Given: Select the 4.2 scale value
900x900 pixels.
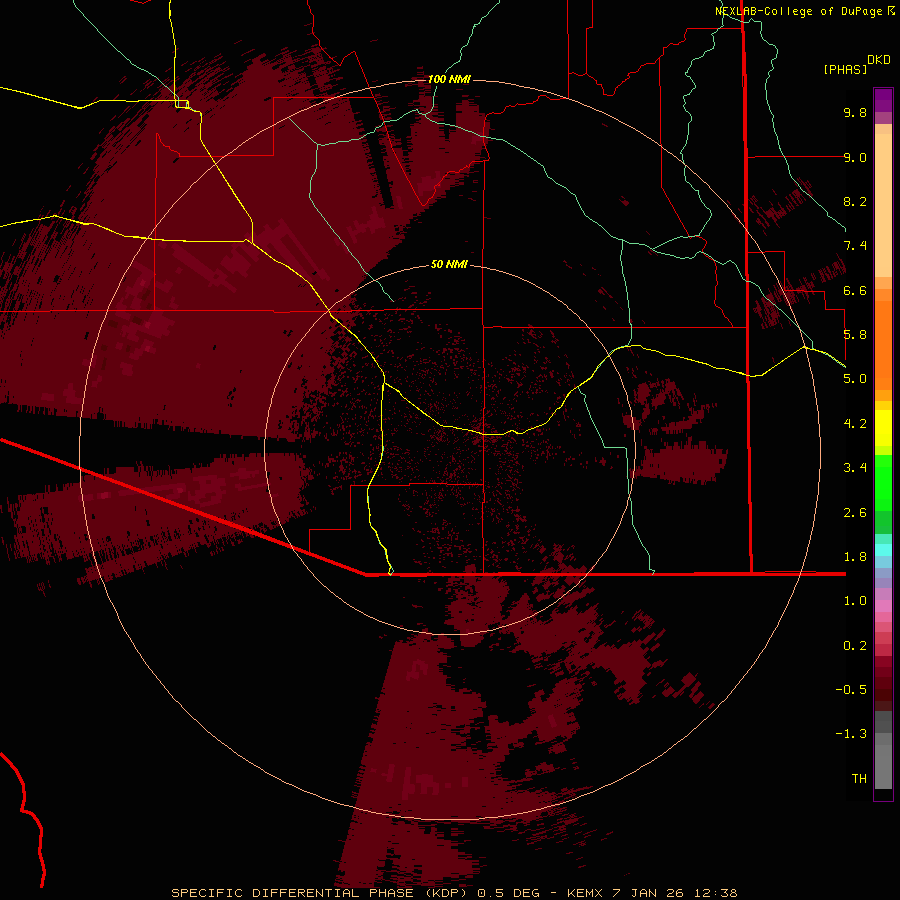Looking at the screenshot, I should click(x=855, y=424).
